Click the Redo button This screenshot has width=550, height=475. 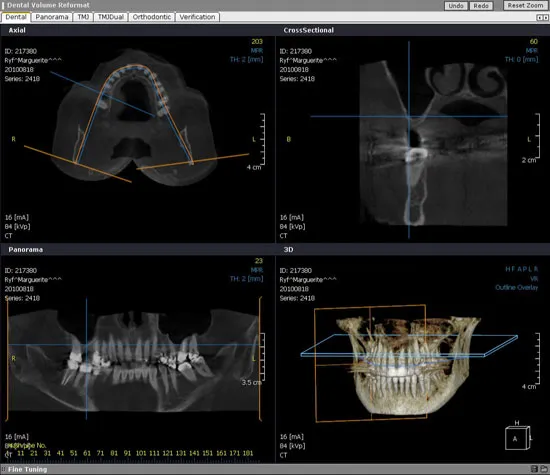pyautogui.click(x=481, y=6)
